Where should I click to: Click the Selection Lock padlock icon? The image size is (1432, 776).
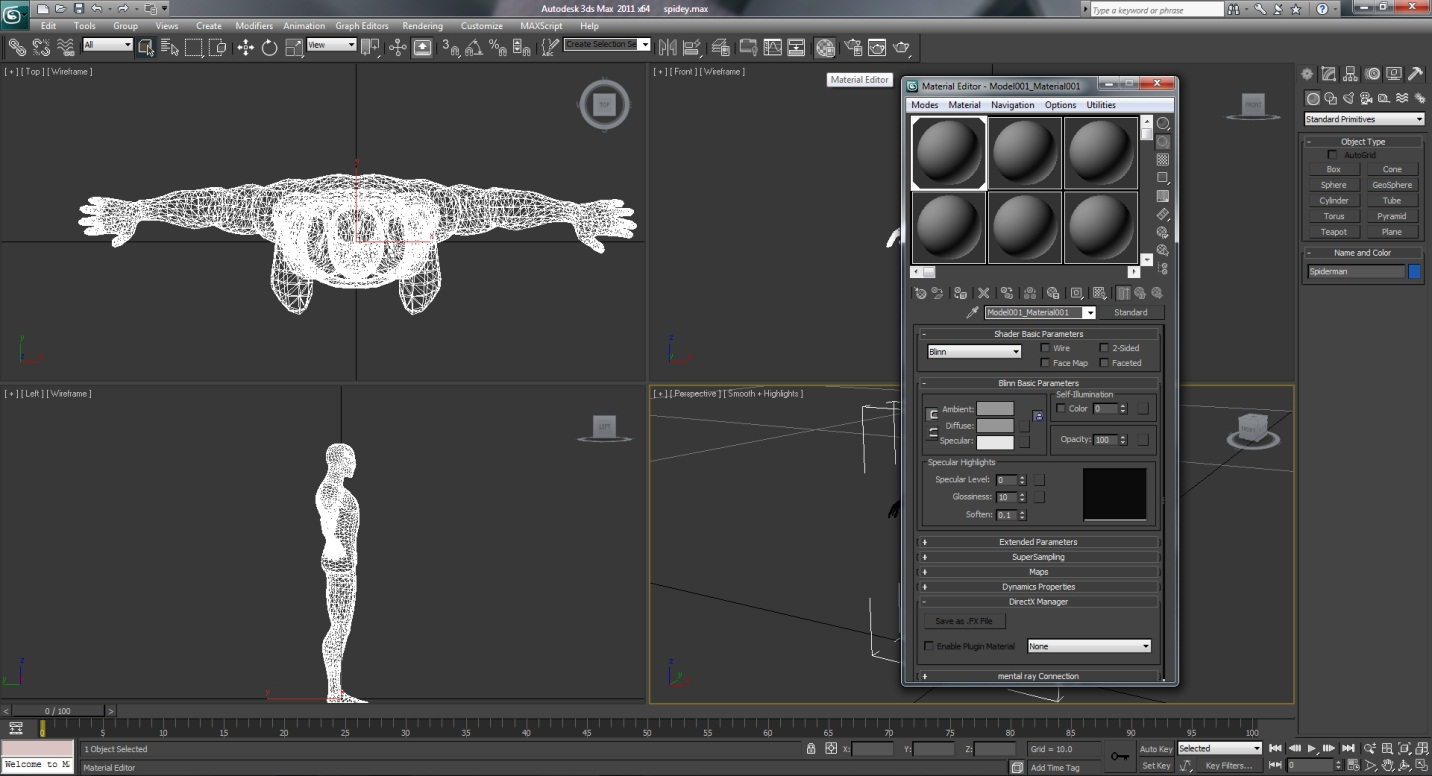pos(811,749)
